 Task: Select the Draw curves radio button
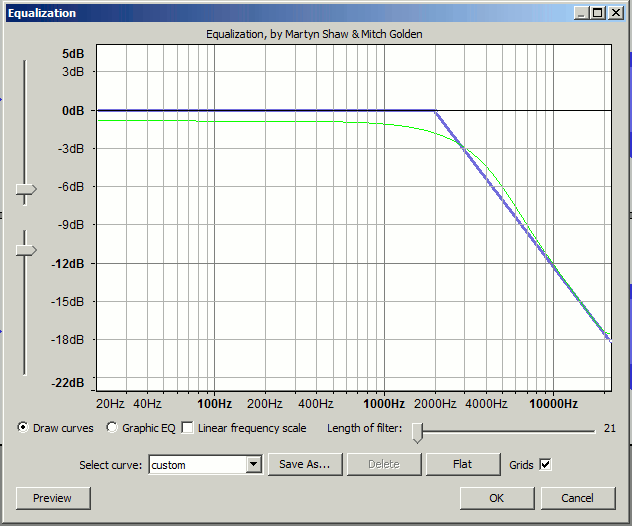click(23, 428)
